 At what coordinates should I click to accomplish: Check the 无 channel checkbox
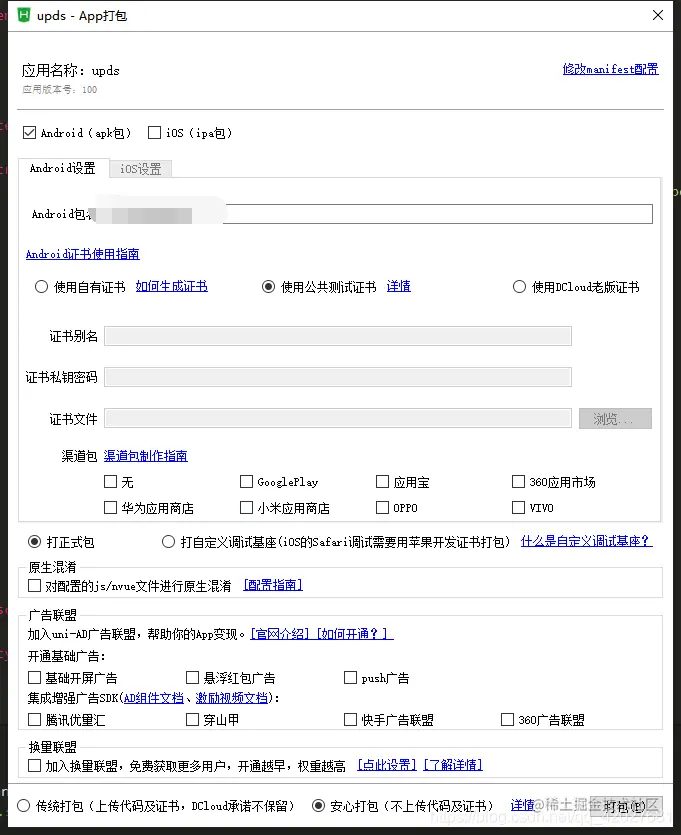[x=110, y=482]
